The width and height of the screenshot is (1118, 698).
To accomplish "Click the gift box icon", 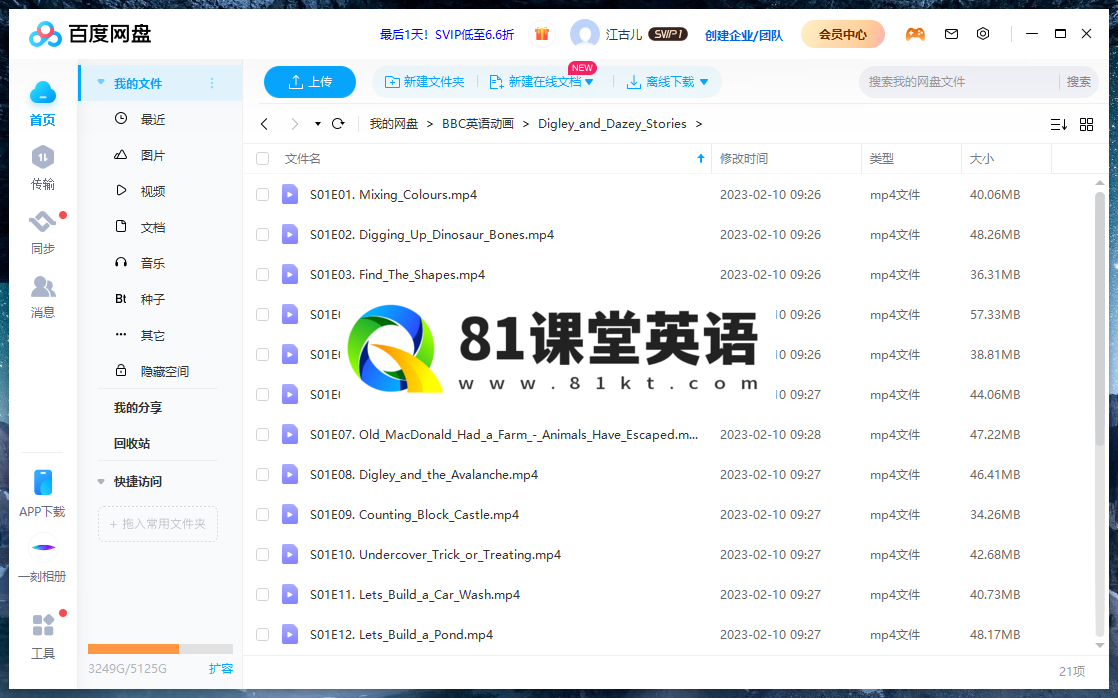I will [x=542, y=34].
